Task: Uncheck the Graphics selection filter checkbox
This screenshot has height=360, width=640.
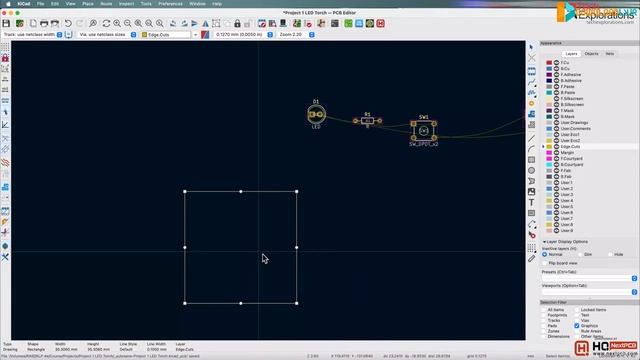Action: pyautogui.click(x=577, y=326)
